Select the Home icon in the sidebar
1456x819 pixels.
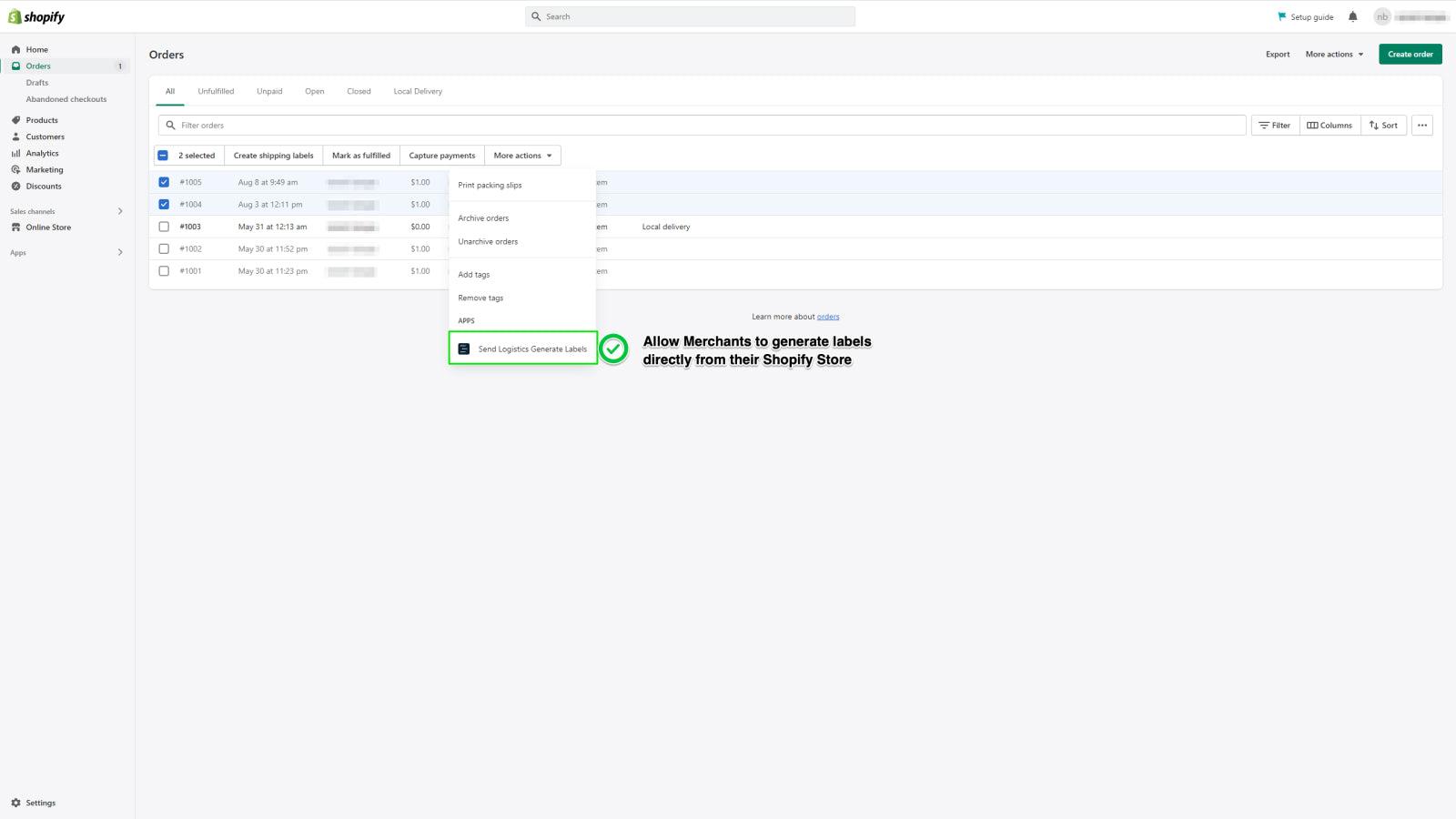(15, 49)
